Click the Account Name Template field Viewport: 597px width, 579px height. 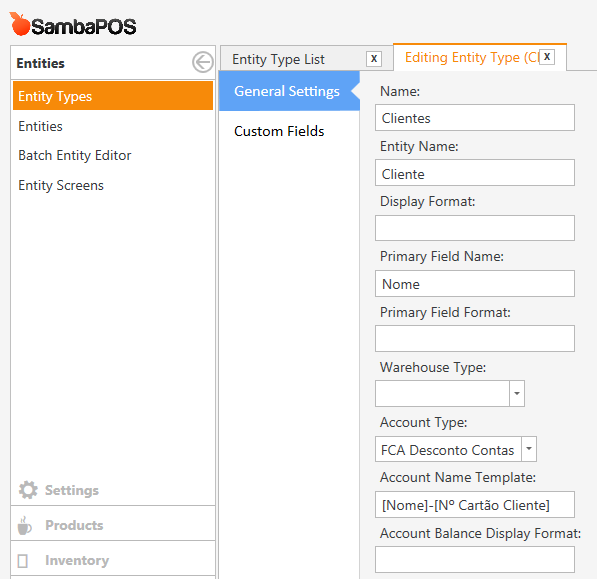pyautogui.click(x=475, y=505)
